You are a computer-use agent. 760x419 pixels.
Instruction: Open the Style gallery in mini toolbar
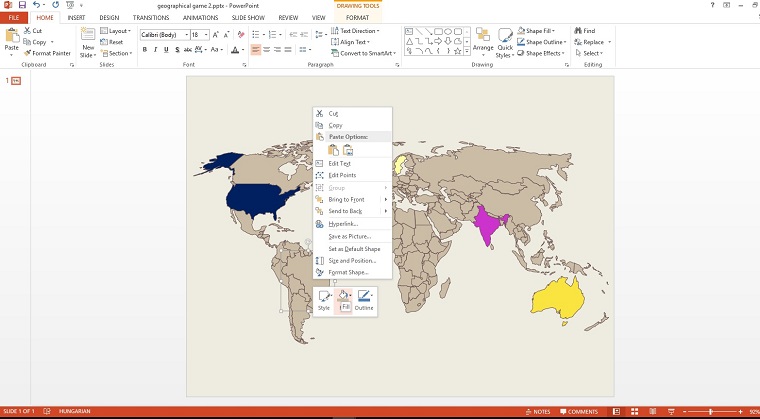(324, 297)
